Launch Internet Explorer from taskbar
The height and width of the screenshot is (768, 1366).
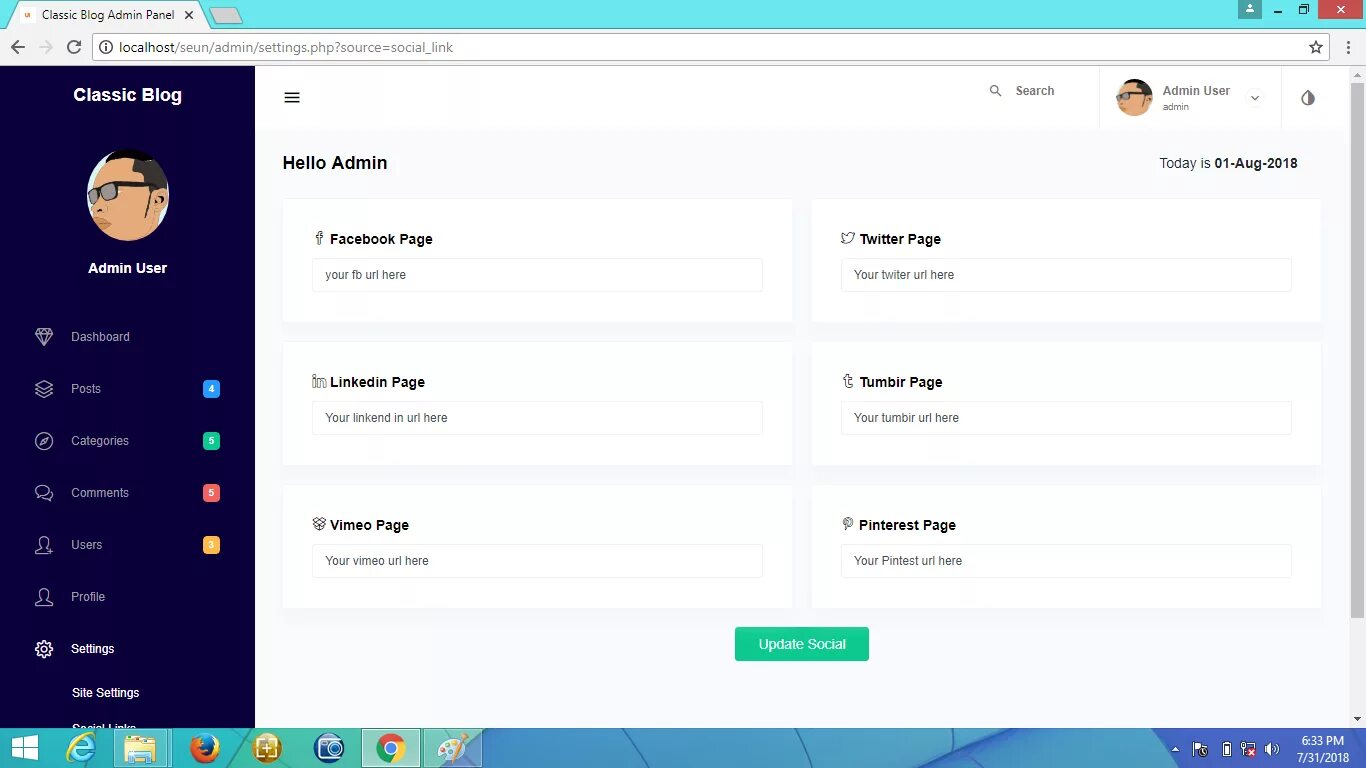pyautogui.click(x=81, y=748)
